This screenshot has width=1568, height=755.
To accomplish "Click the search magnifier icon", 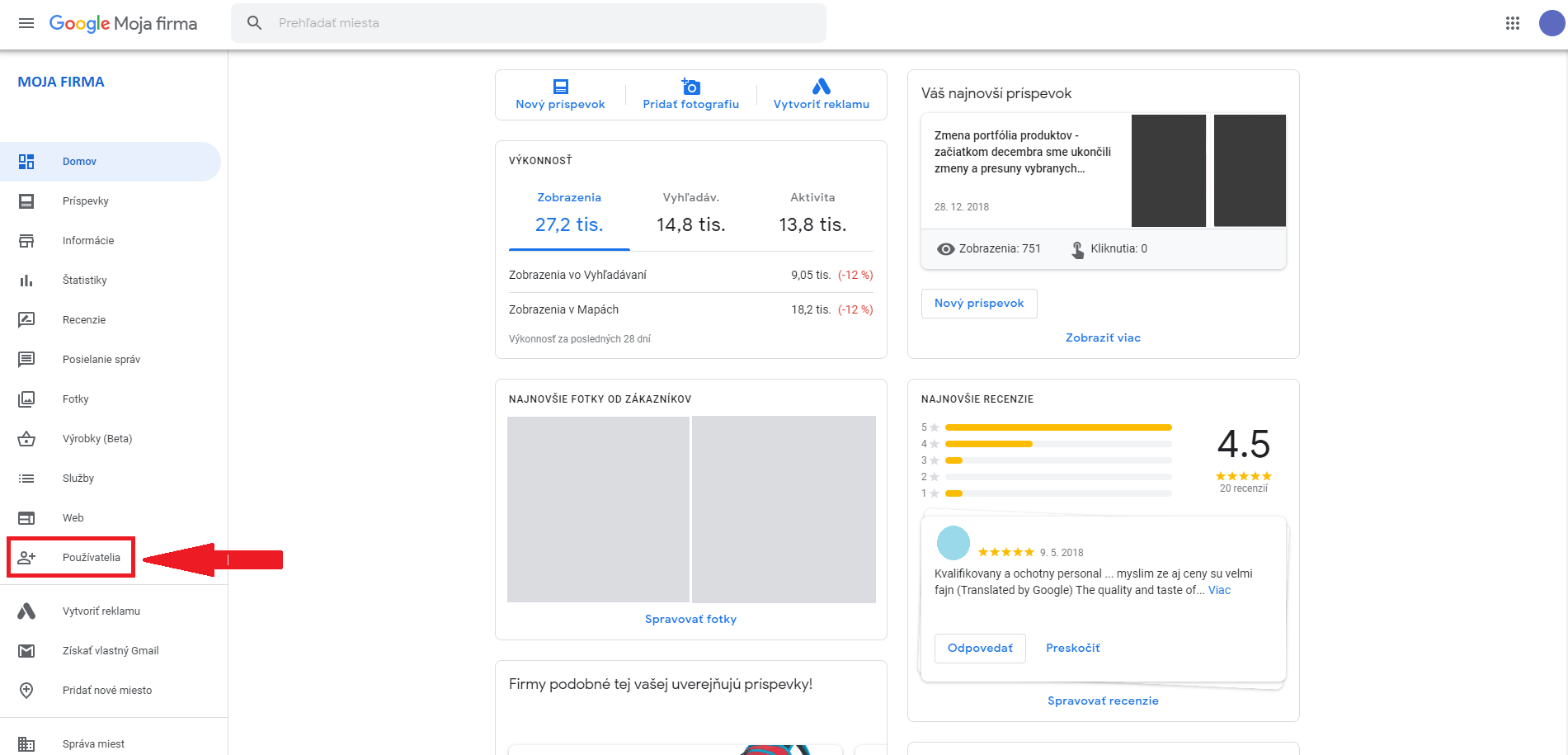I will [255, 23].
